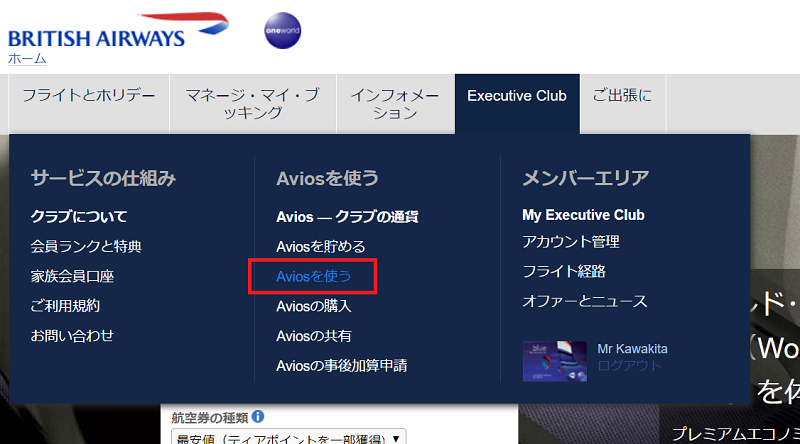
Task: Open オファーとニュース link
Action: 584,301
